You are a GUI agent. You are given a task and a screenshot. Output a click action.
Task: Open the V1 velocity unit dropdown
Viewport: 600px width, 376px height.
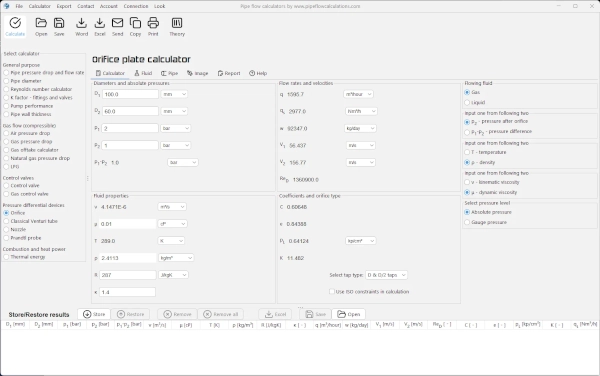click(360, 145)
